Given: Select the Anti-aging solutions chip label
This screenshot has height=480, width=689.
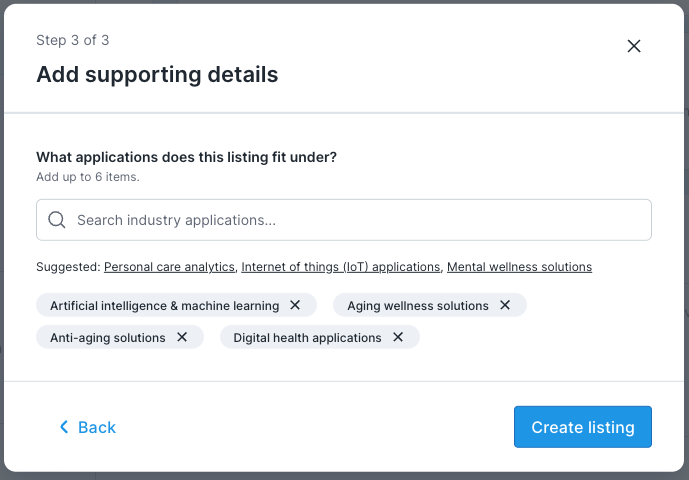Looking at the screenshot, I should click(108, 338).
